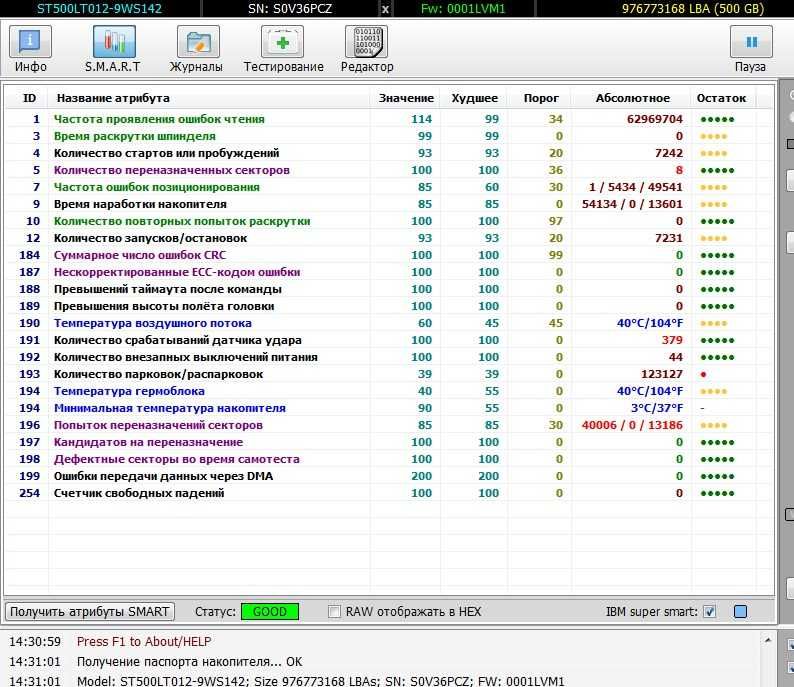Click the Остаток column header
The image size is (794, 687).
pos(721,98)
